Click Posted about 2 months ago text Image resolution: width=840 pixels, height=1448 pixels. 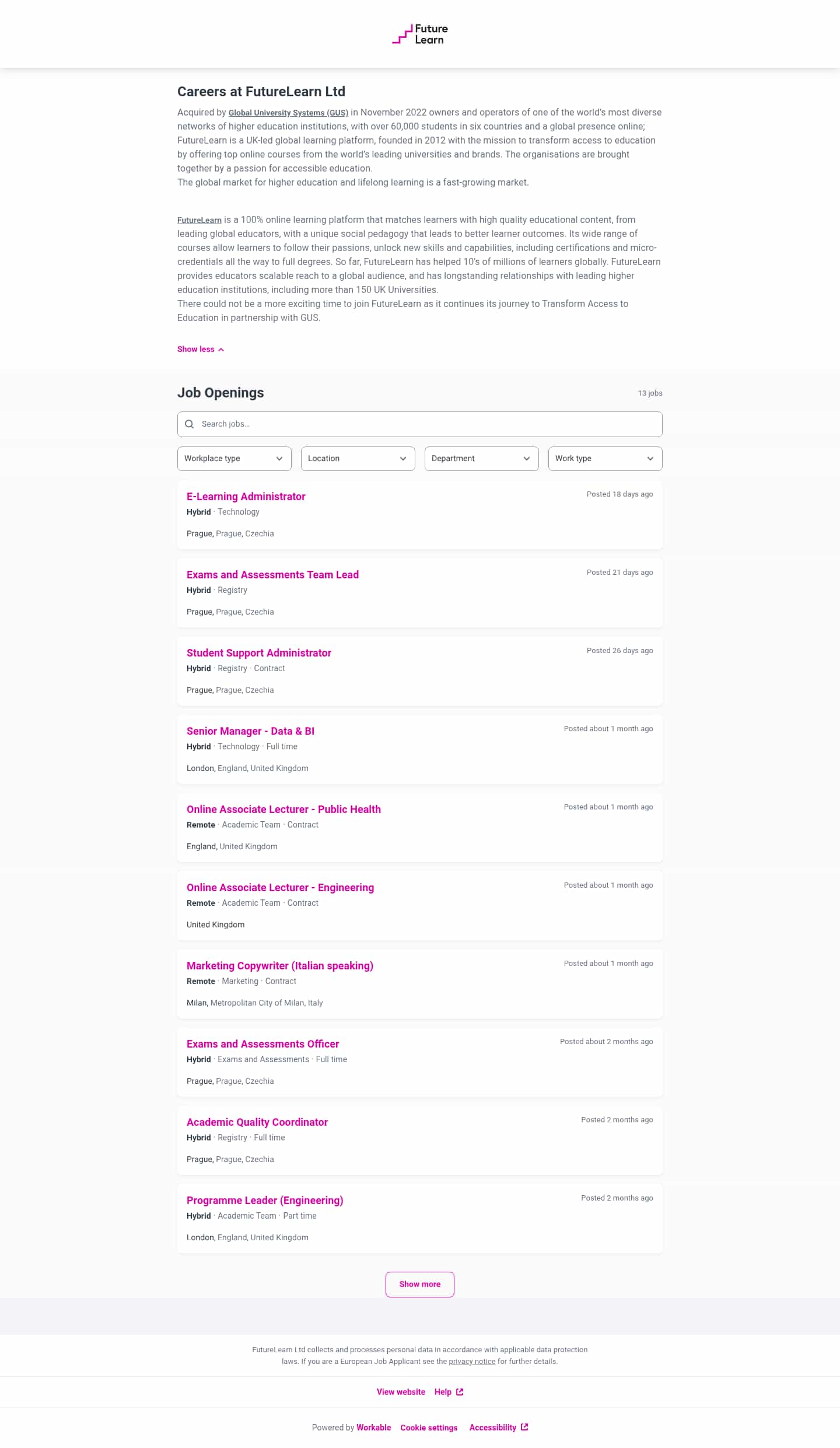click(606, 1042)
